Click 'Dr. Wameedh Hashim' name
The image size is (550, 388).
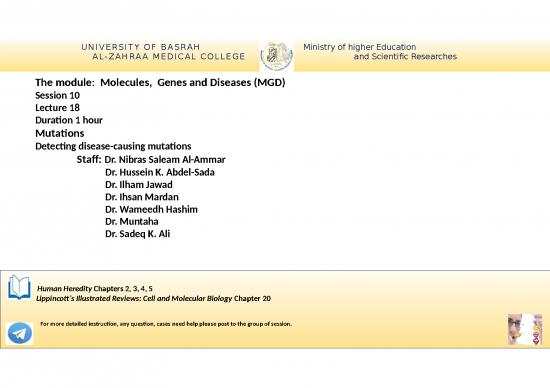click(x=152, y=209)
